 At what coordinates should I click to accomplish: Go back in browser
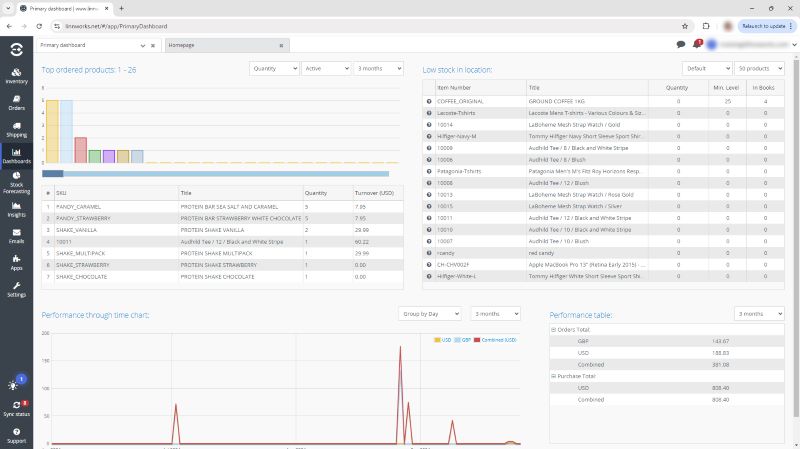9,26
